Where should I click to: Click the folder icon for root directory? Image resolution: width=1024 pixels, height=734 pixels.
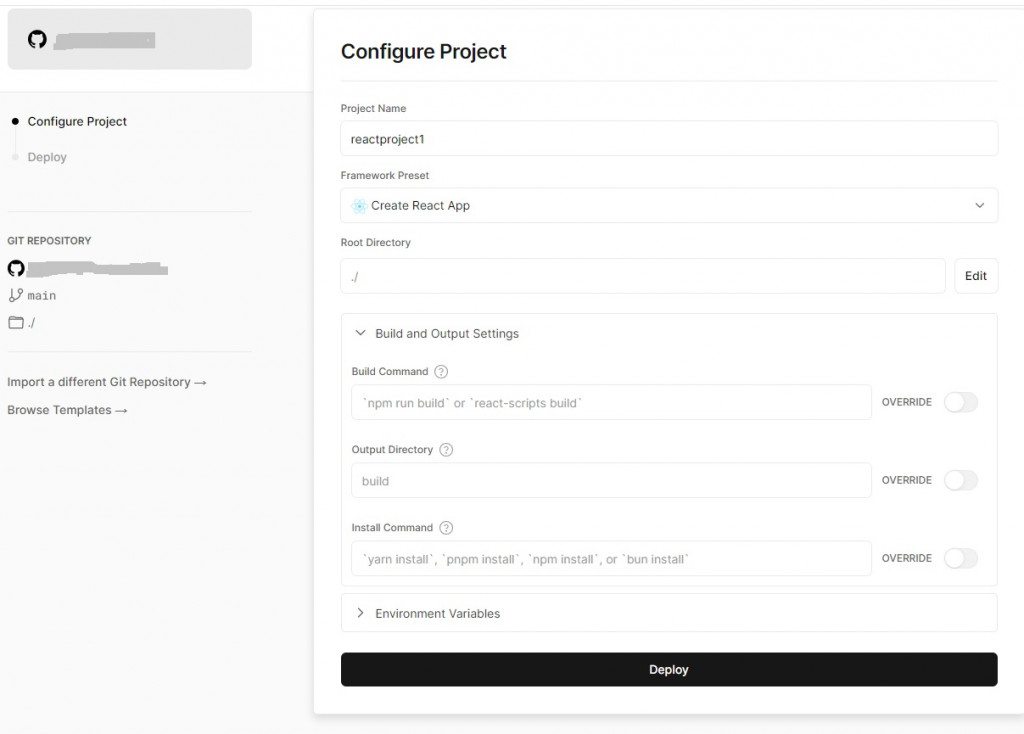[15, 322]
